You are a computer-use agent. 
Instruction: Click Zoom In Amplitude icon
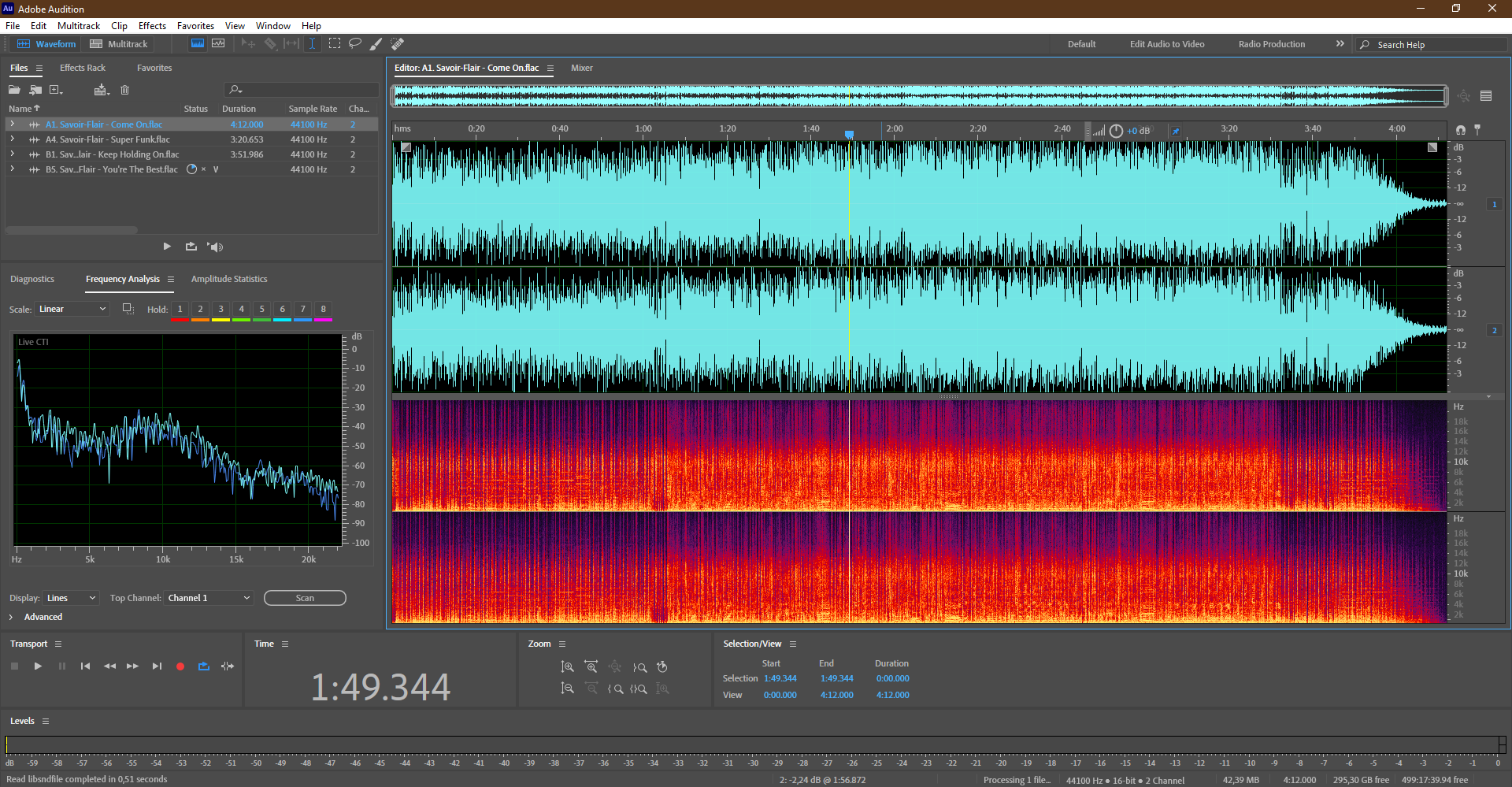tap(567, 666)
